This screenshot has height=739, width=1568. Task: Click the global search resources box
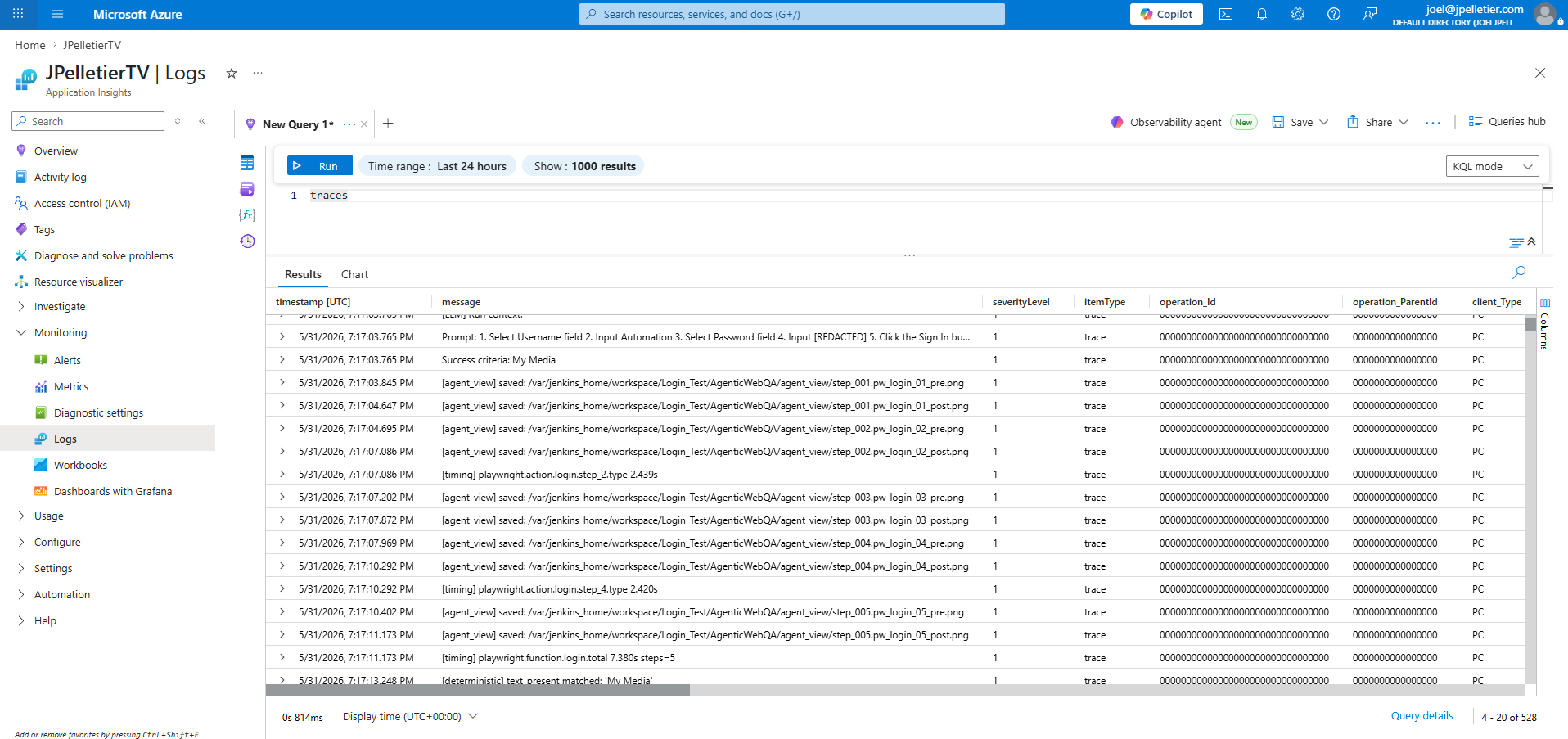coord(792,14)
